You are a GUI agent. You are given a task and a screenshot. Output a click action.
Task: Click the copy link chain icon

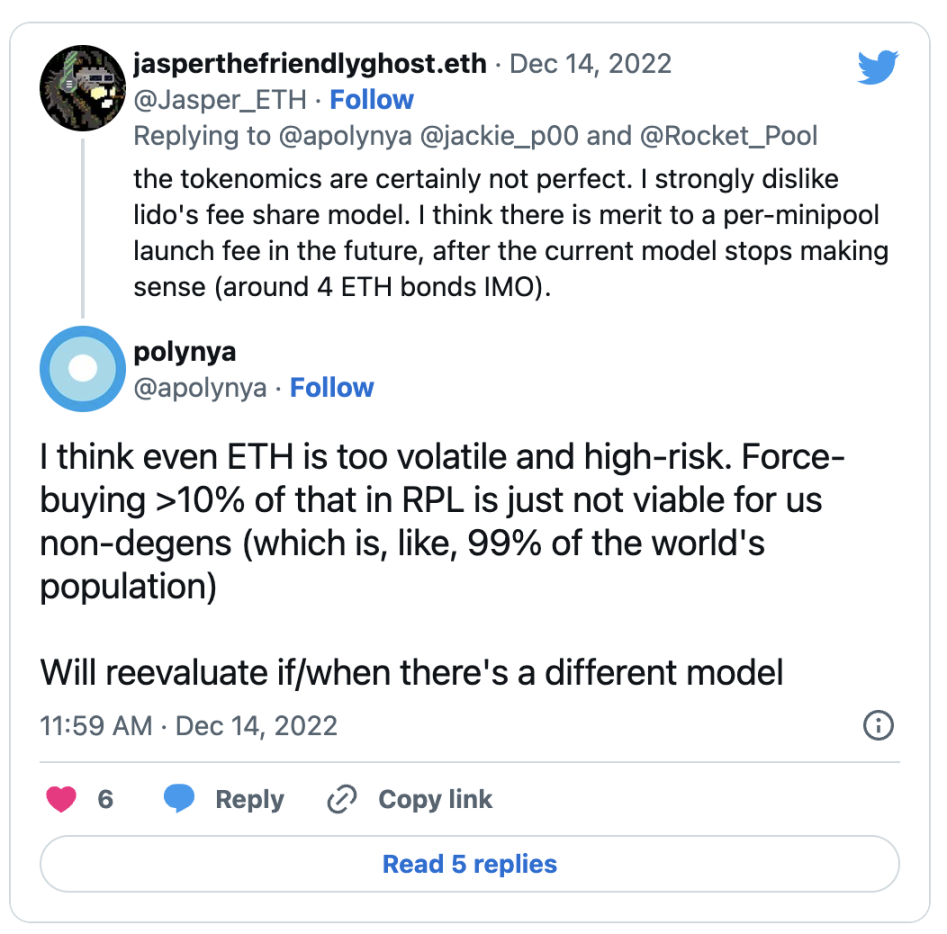tap(342, 799)
